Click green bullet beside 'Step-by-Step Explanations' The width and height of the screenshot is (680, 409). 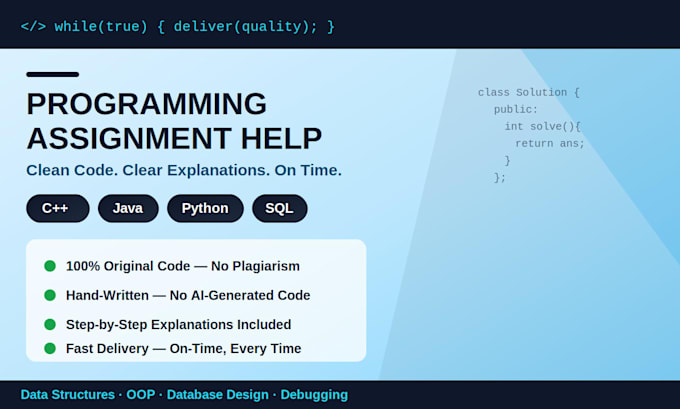point(50,324)
